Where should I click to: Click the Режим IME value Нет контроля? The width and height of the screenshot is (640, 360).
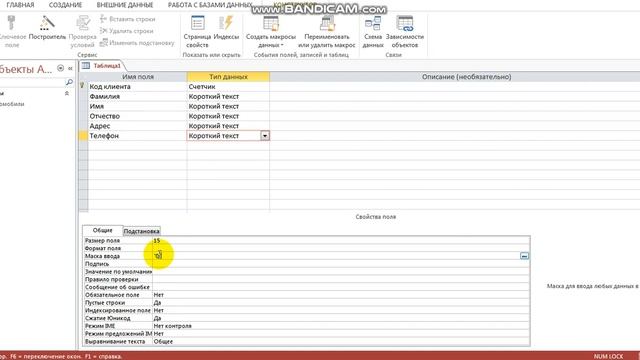[341, 326]
